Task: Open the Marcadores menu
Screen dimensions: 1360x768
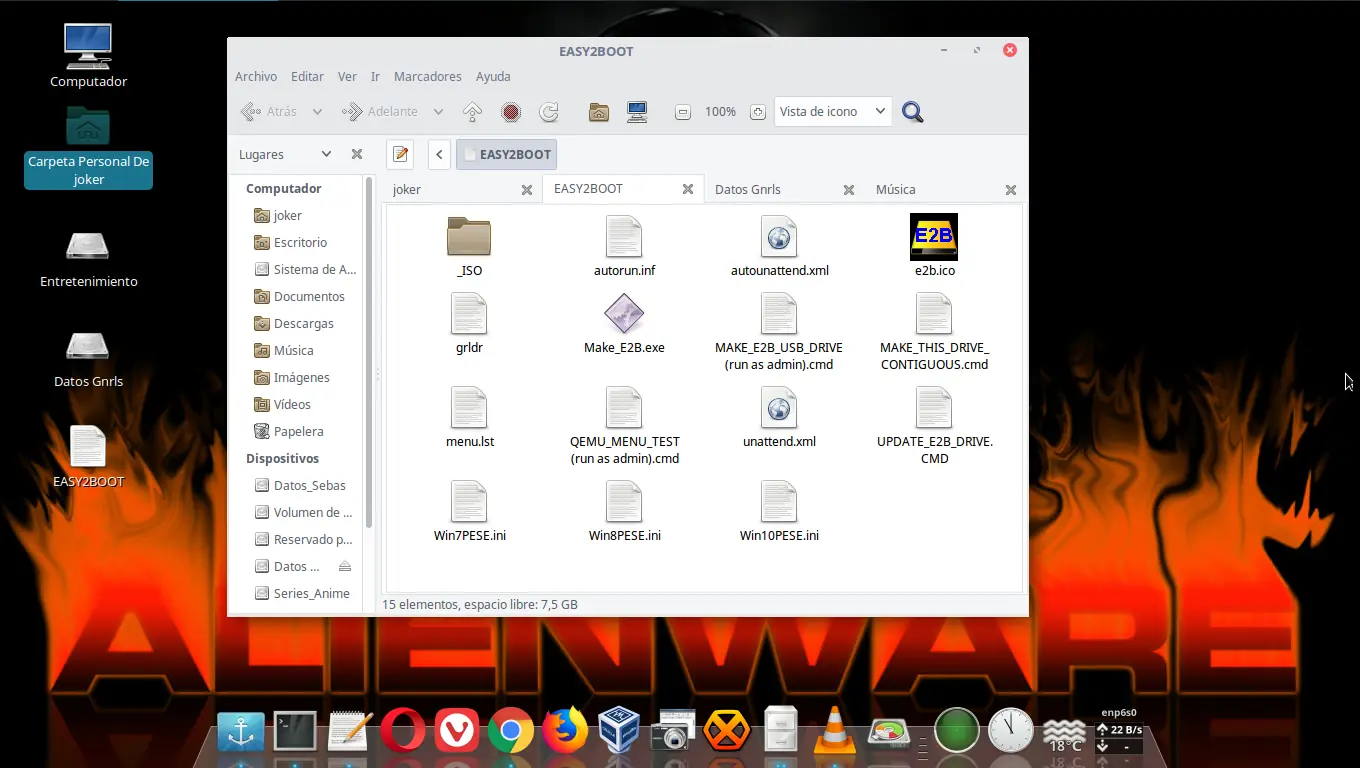Action: (428, 76)
